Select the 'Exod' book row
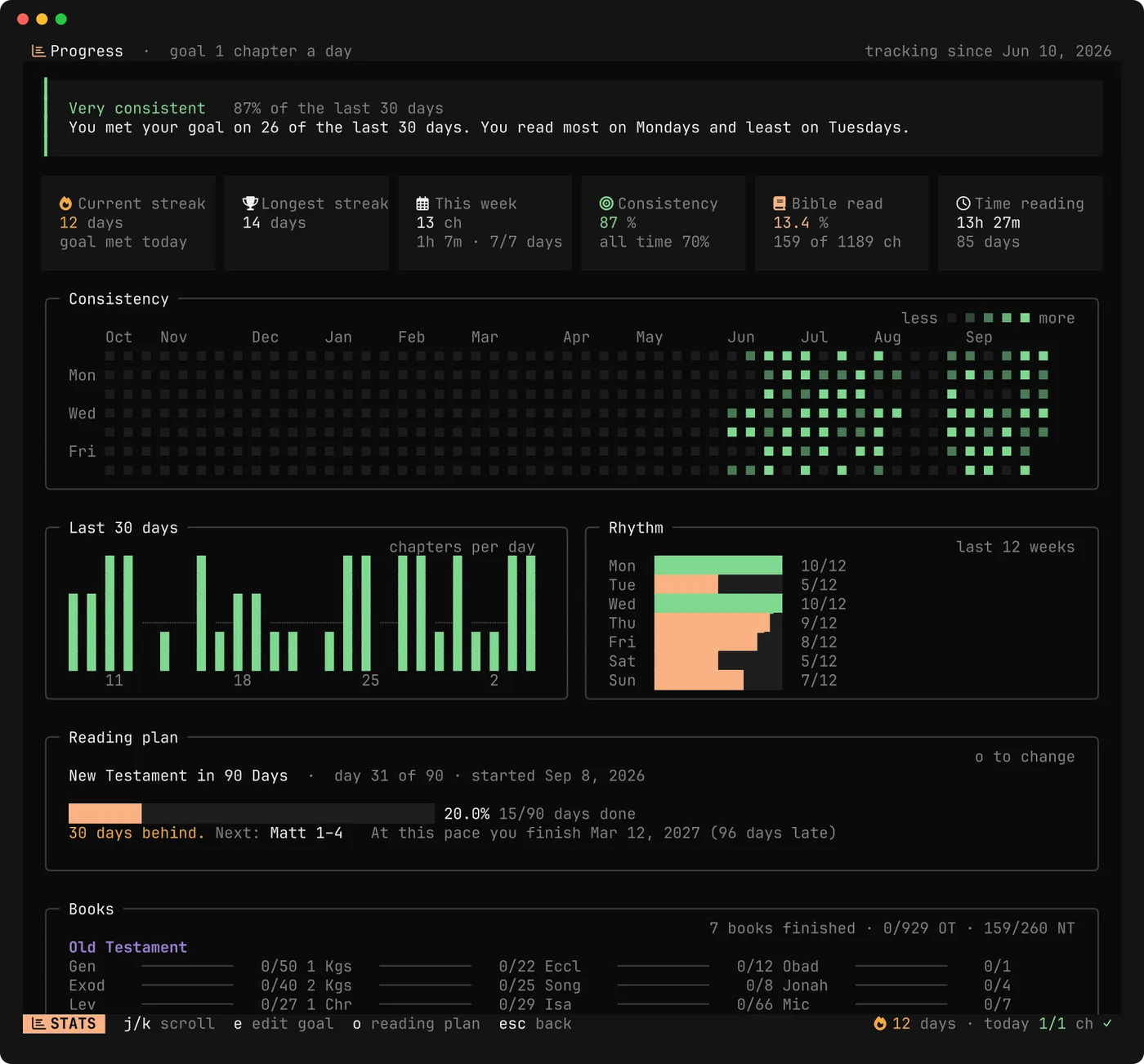This screenshot has width=1144, height=1064. (183, 986)
